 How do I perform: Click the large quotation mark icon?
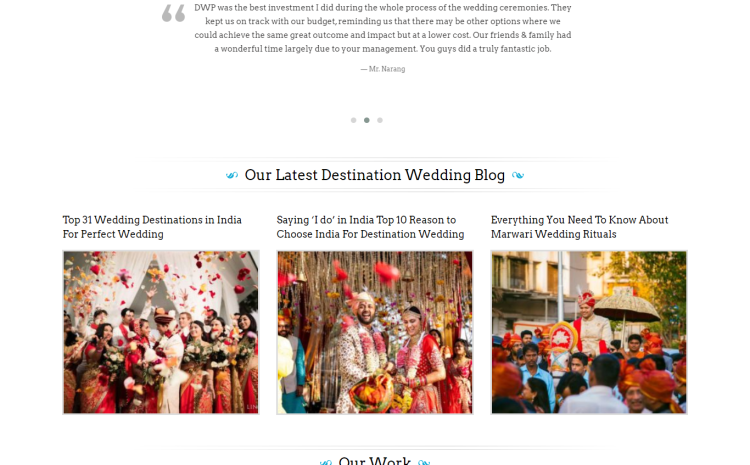pos(173,13)
